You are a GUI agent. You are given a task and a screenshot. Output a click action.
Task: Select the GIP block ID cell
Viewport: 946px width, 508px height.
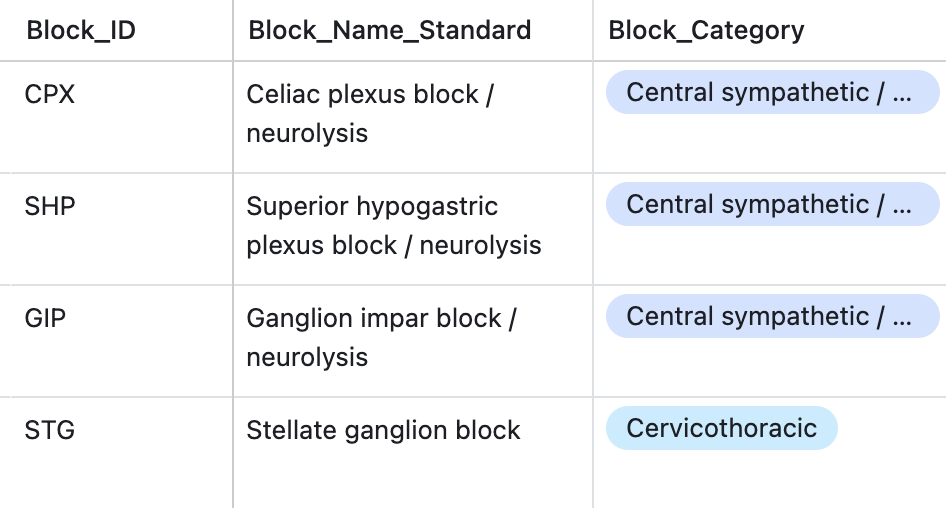[x=46, y=318]
